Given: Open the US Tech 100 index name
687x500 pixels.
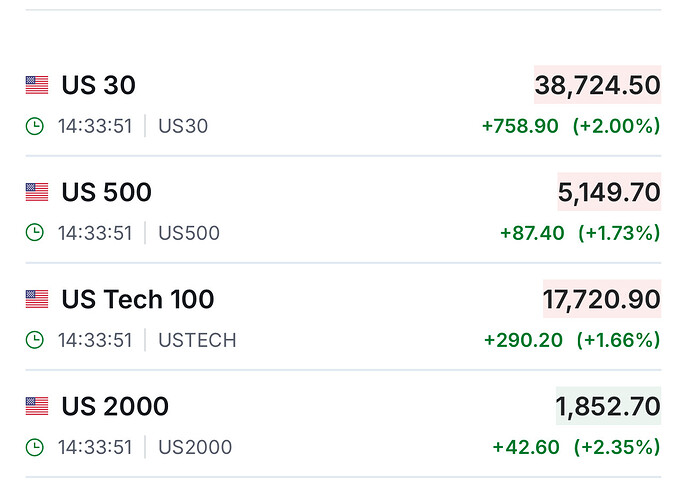Looking at the screenshot, I should [137, 299].
